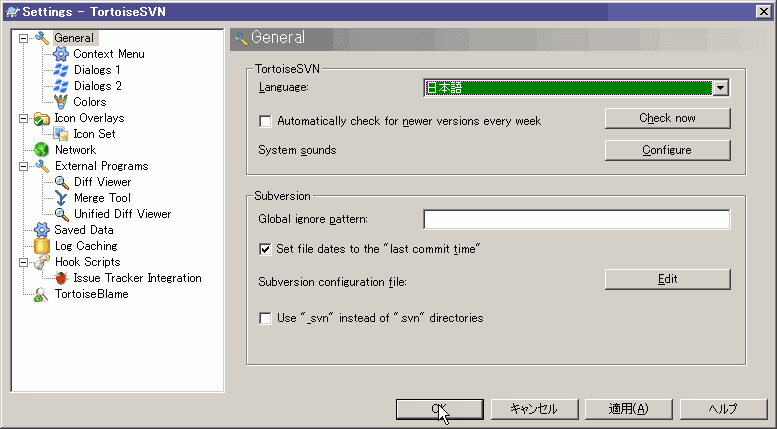Click the Hook Scripts icon

coord(42,262)
